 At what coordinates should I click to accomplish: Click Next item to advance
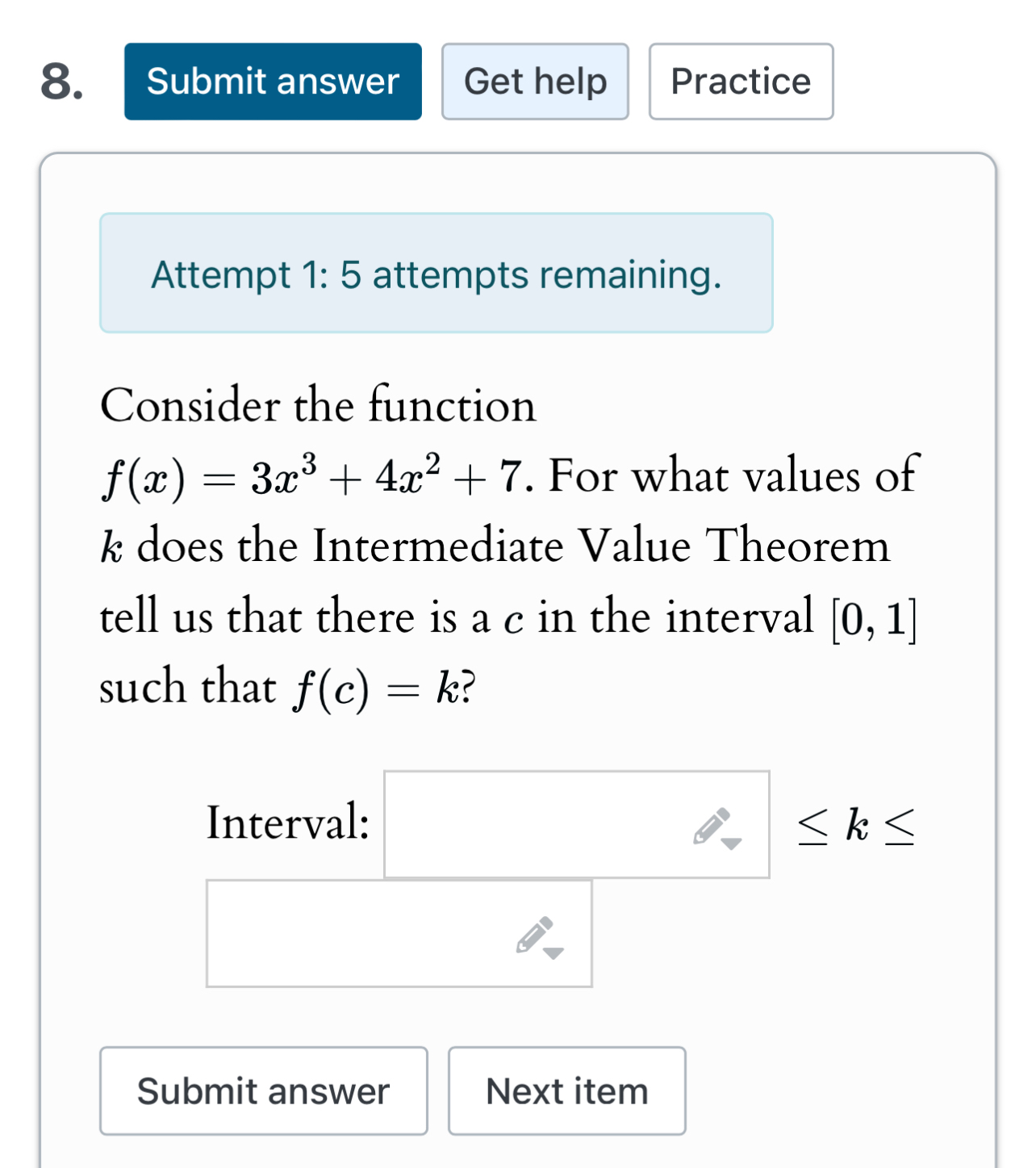[566, 1091]
